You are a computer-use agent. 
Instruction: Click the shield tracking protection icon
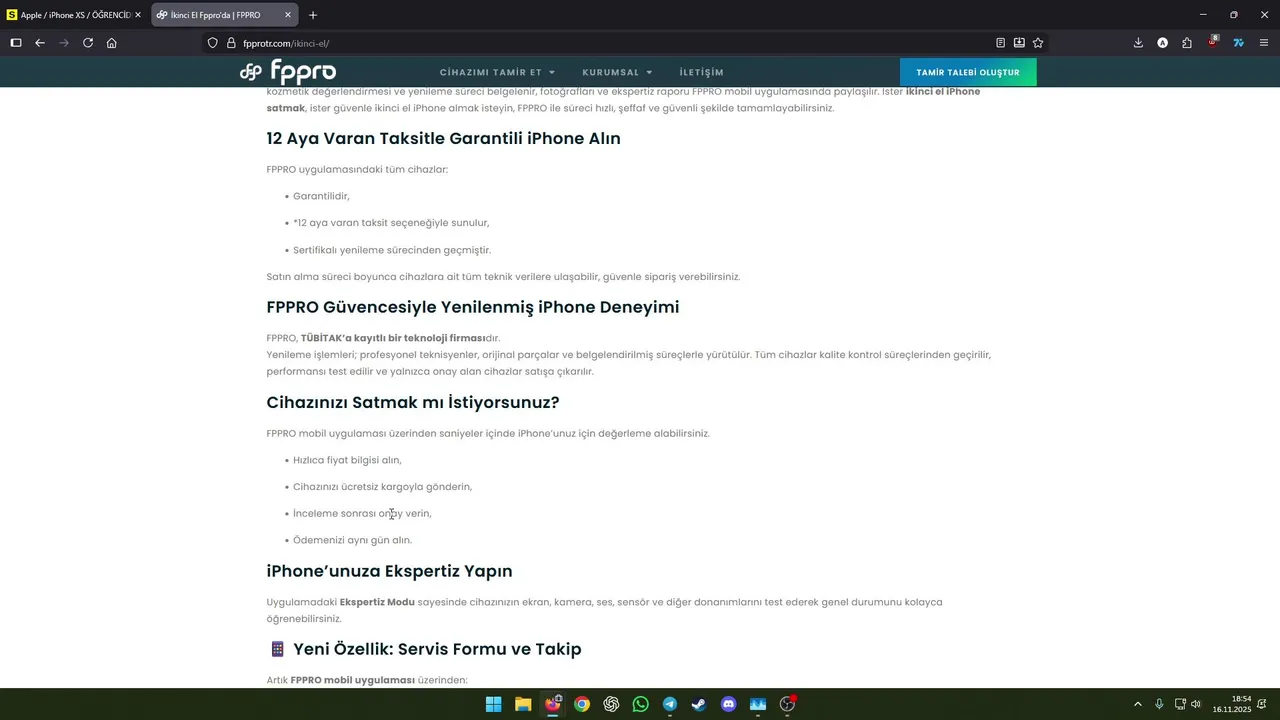click(x=212, y=43)
